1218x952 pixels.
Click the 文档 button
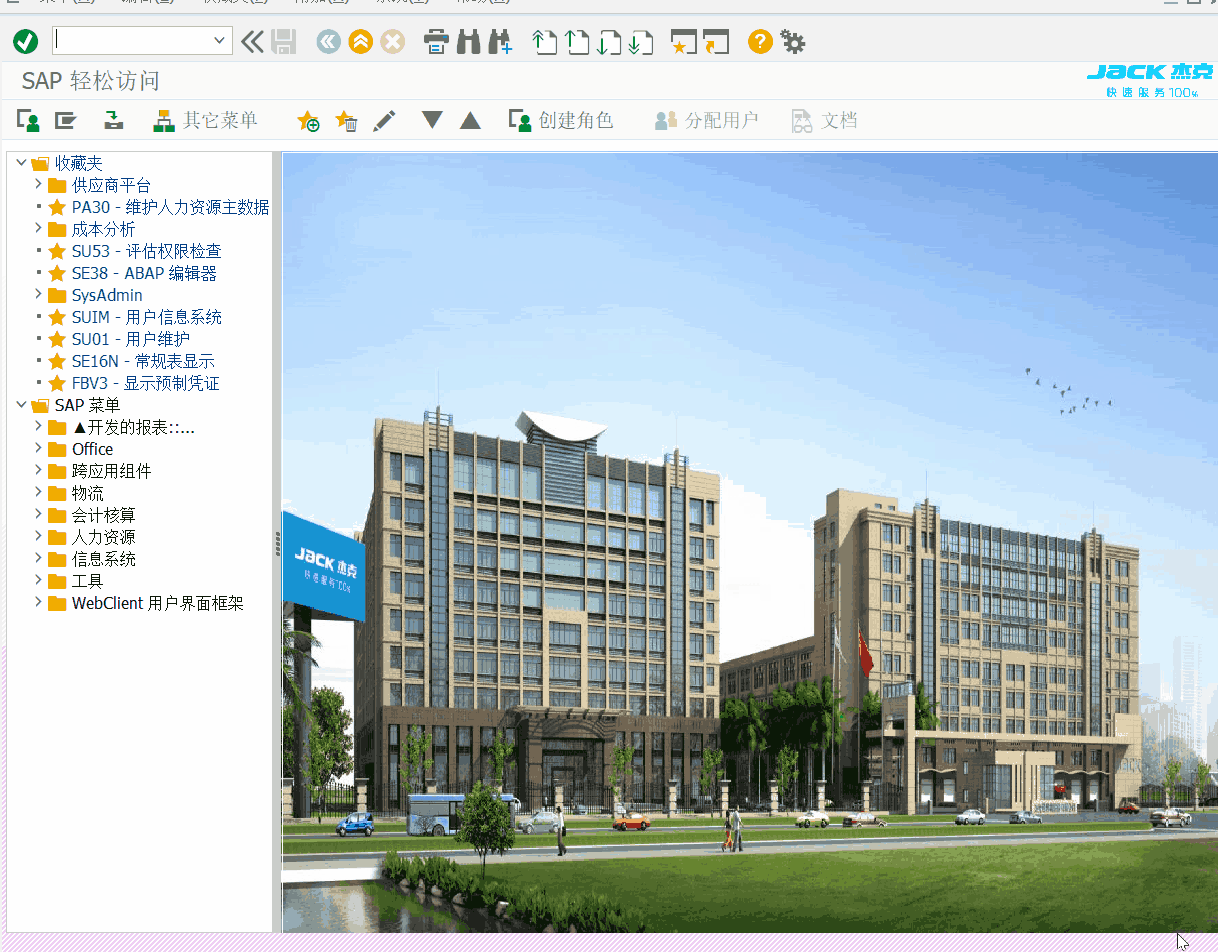(825, 121)
